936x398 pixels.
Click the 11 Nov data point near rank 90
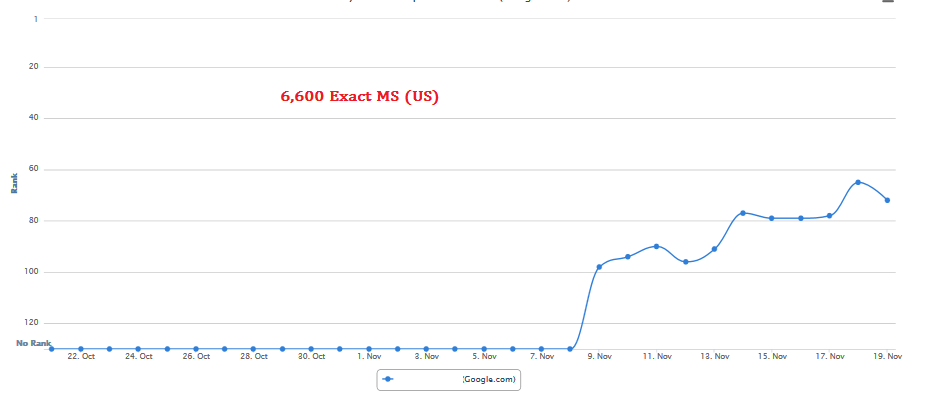(657, 246)
